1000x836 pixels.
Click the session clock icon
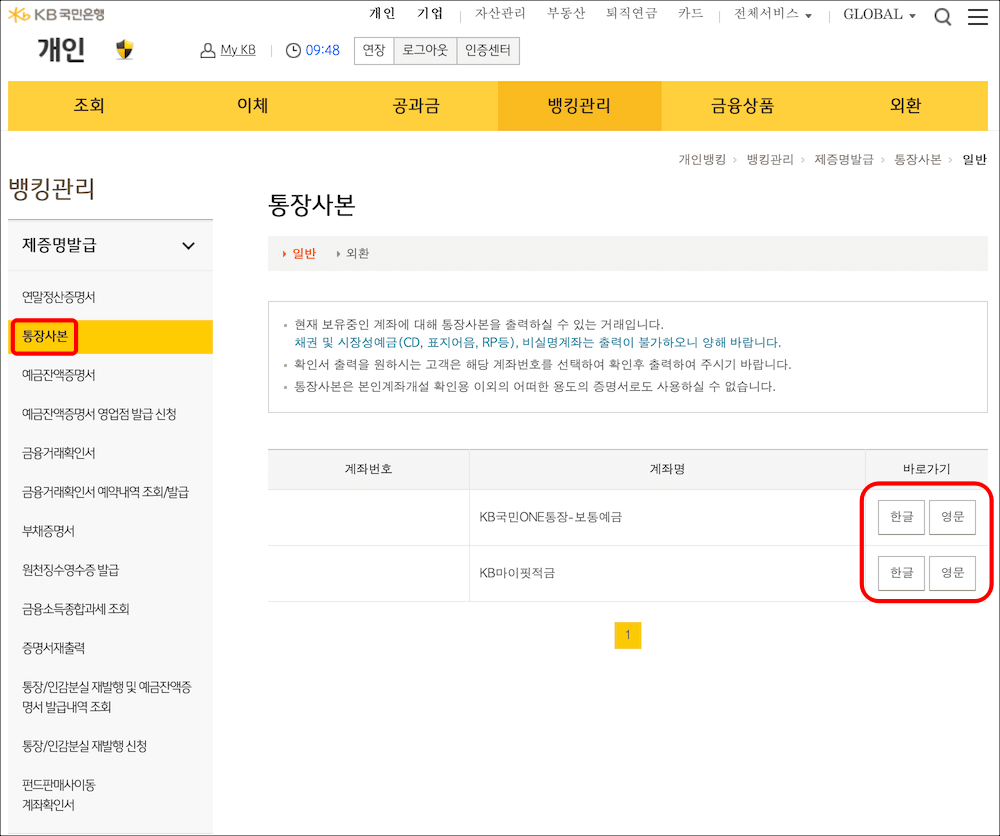293,50
